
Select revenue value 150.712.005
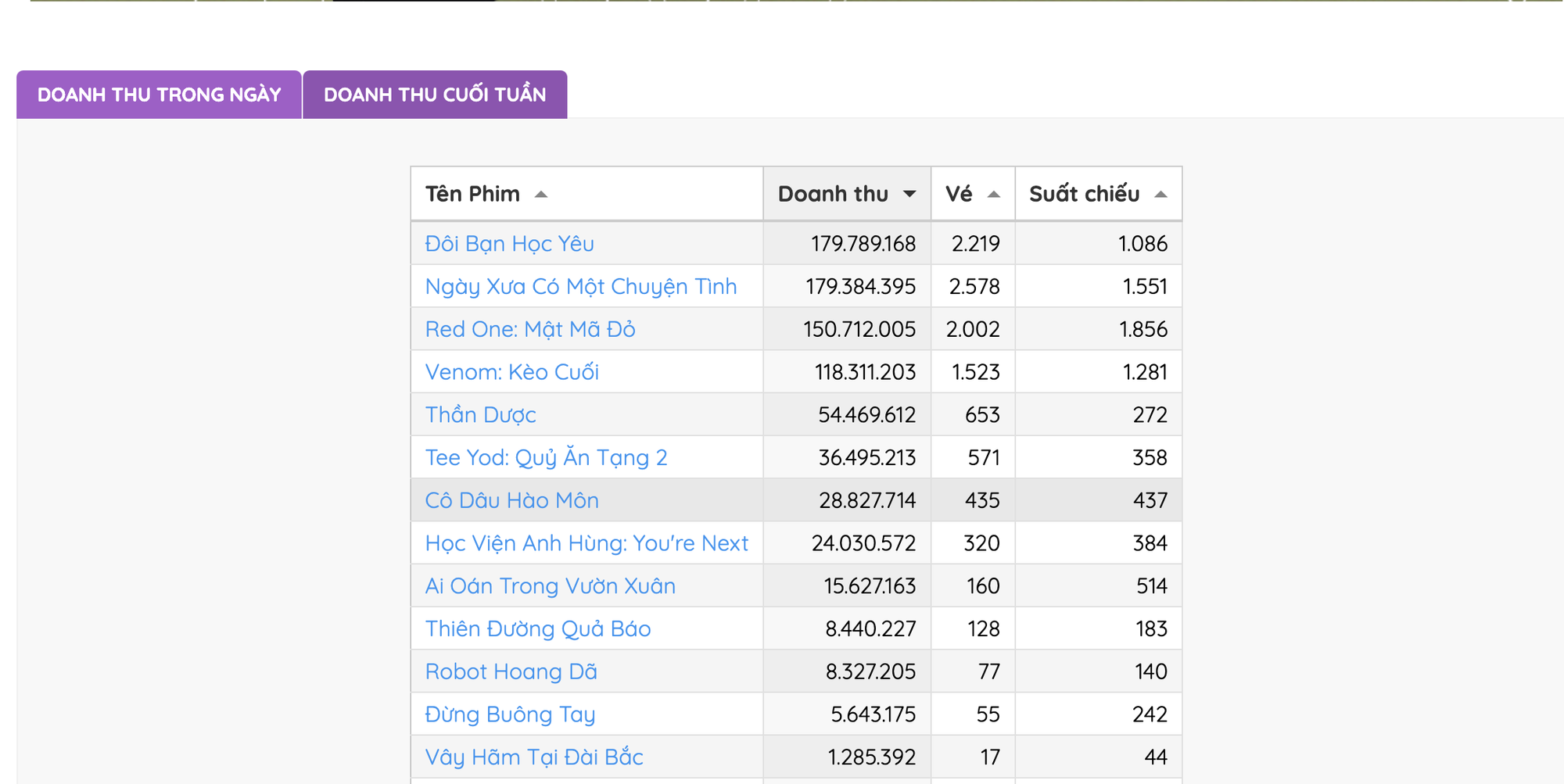(859, 329)
